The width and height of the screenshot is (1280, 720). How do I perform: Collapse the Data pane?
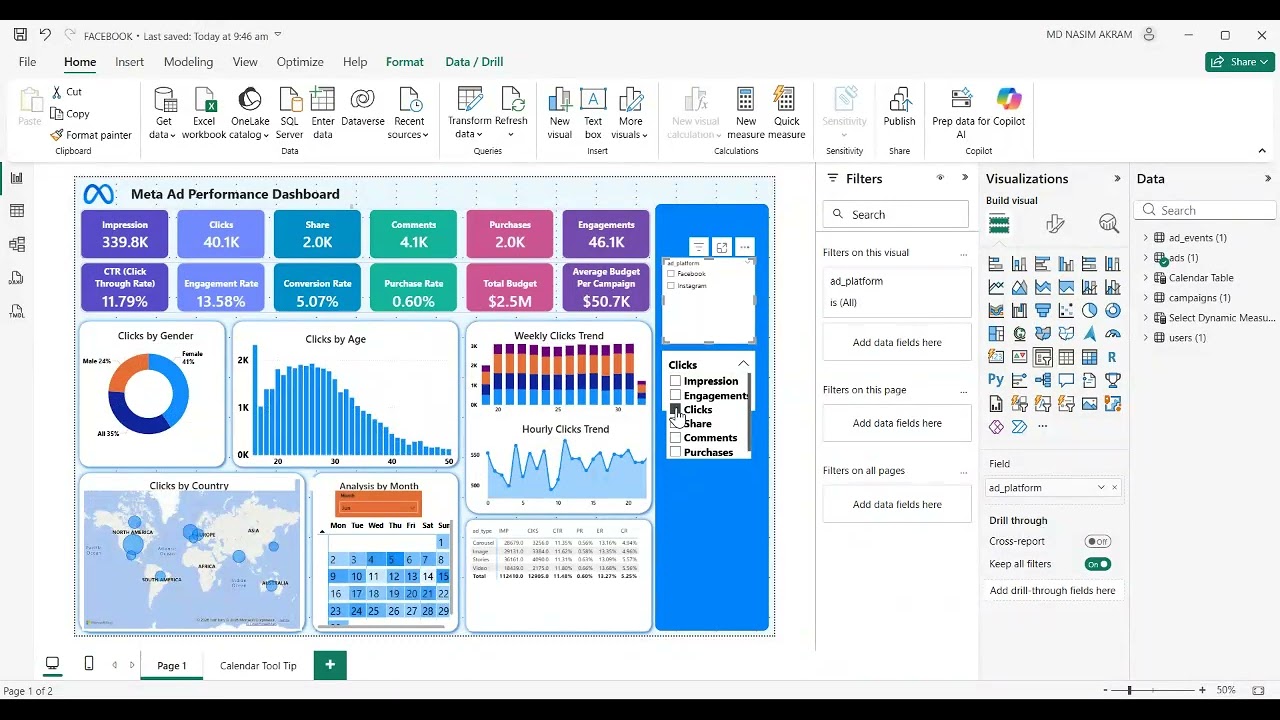pyautogui.click(x=1268, y=179)
